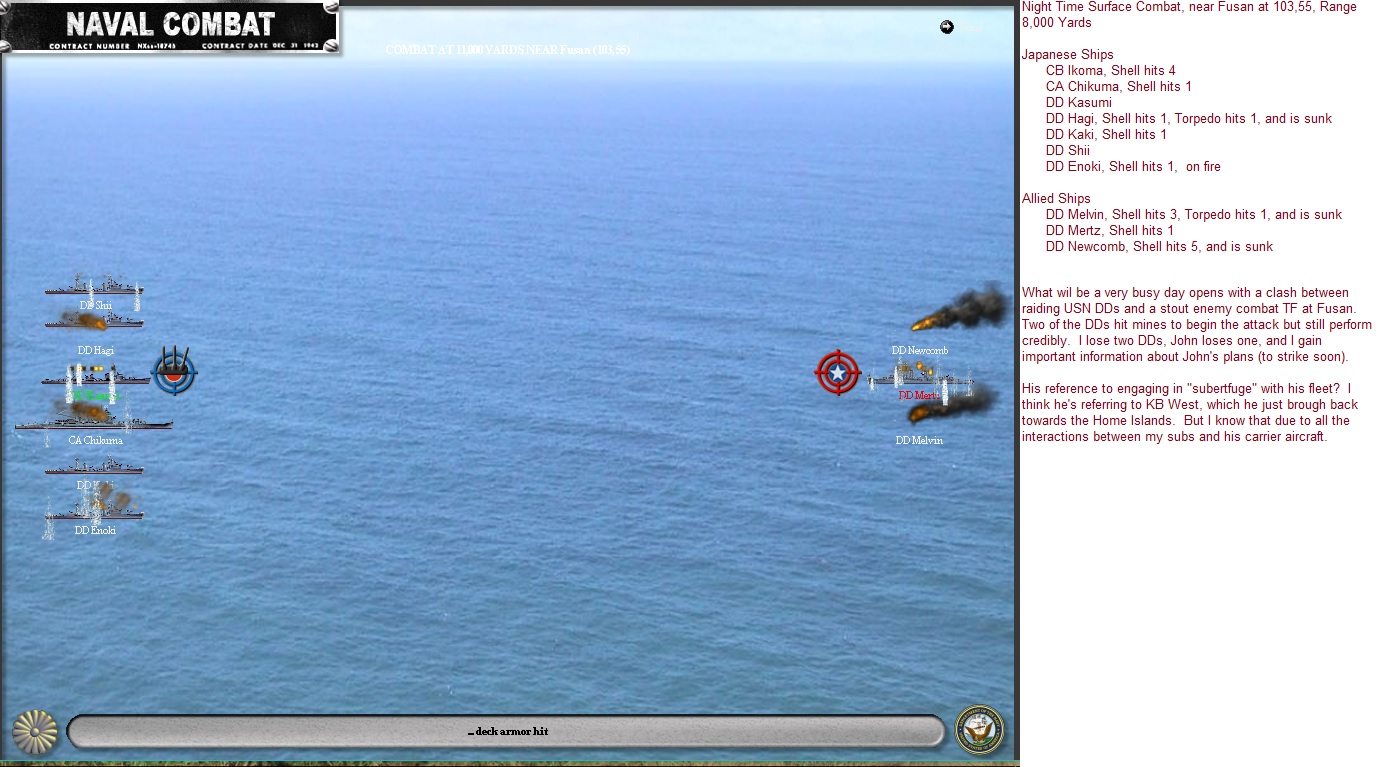
Task: Click 'DD Mertz, Shell hits 1' report line
Action: click(1110, 231)
